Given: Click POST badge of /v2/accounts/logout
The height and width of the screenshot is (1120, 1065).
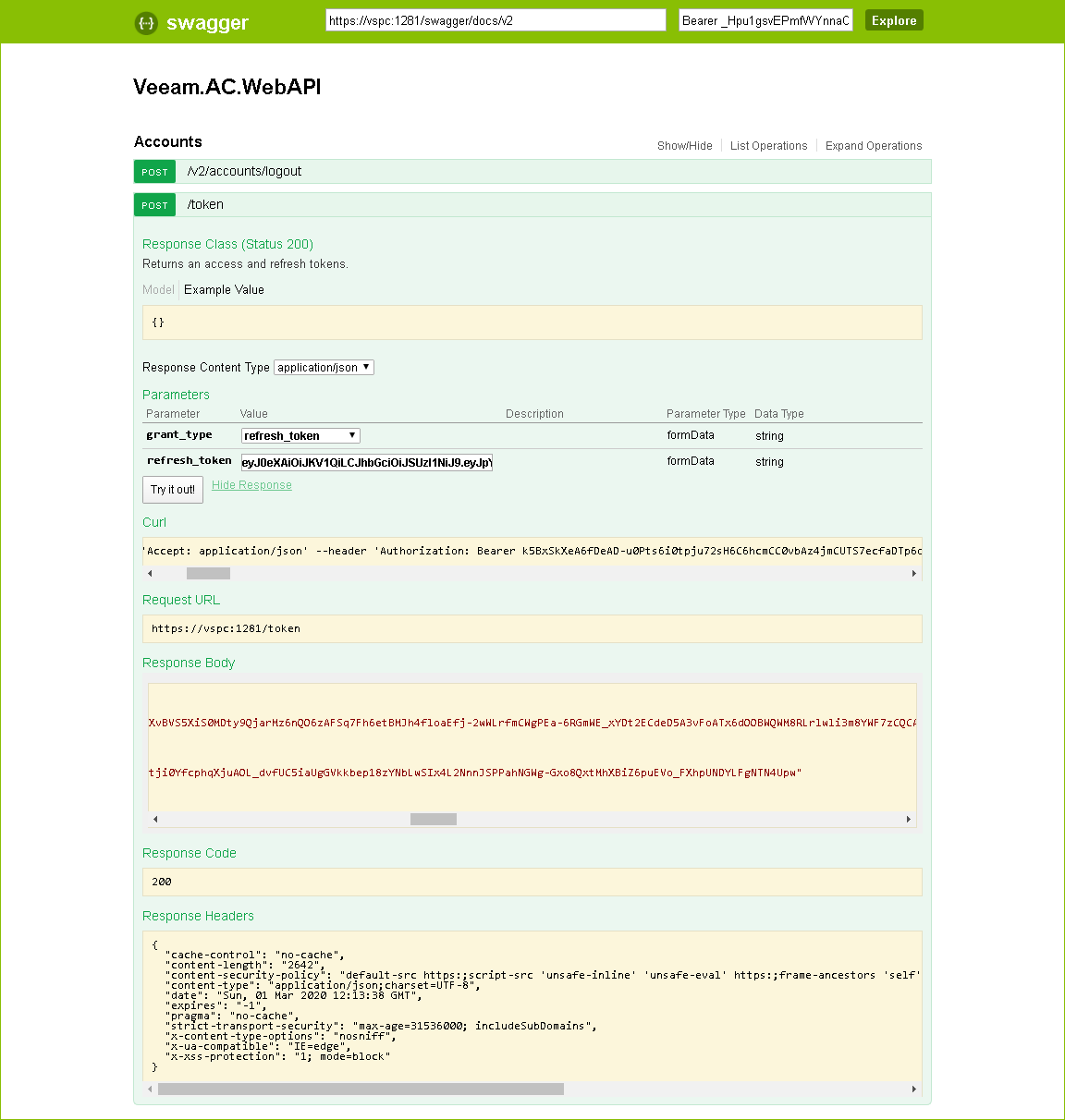Looking at the screenshot, I should (x=154, y=172).
